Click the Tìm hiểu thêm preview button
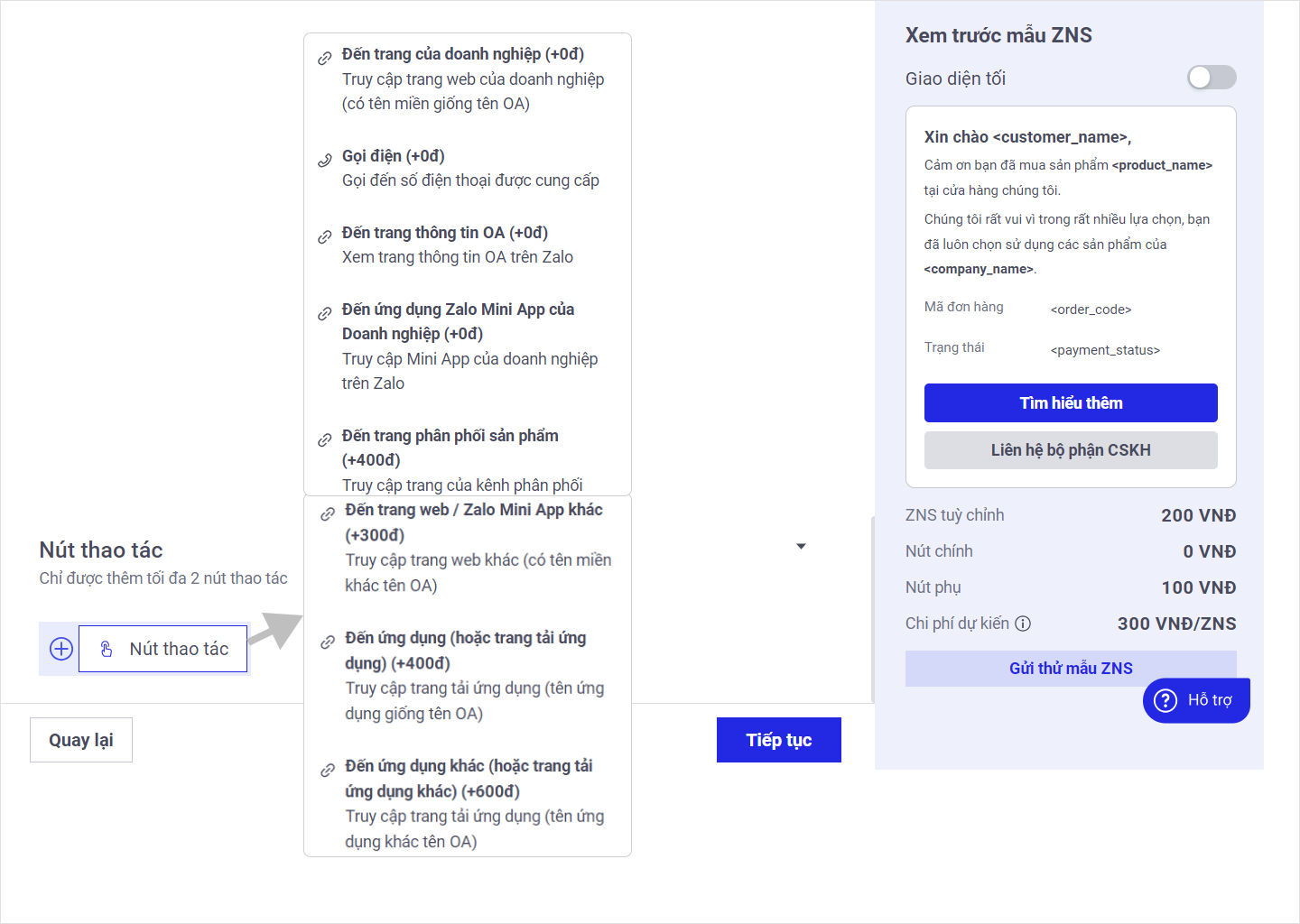1300x924 pixels. 1071,403
